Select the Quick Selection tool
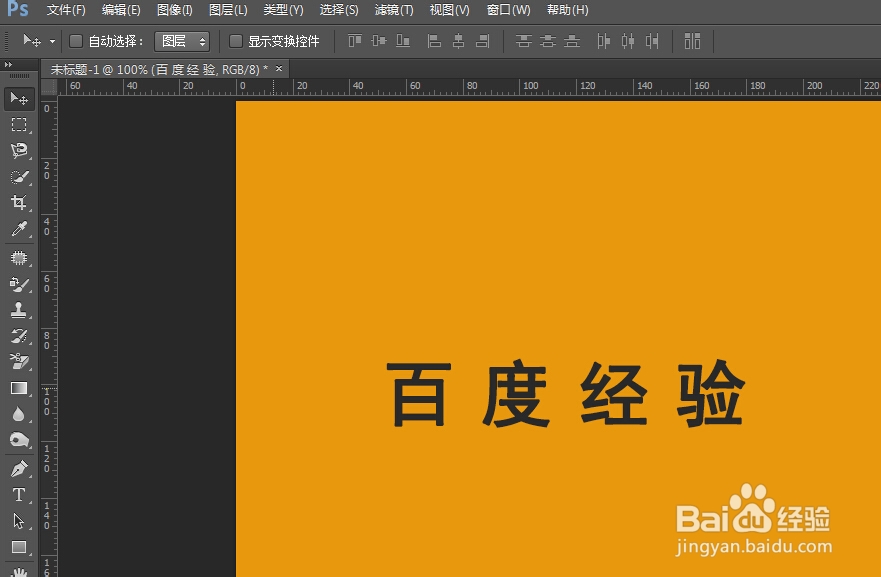Viewport: 881px width, 577px height. click(19, 176)
